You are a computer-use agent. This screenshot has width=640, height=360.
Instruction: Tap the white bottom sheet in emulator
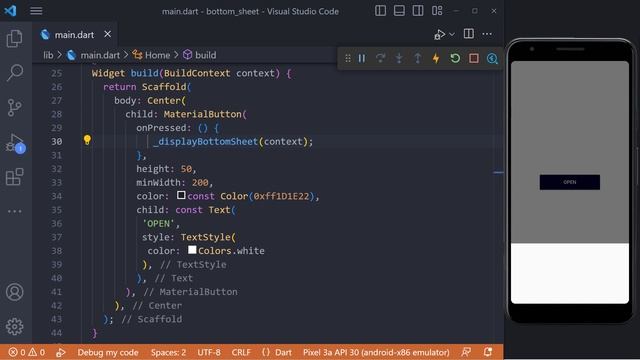pyautogui.click(x=570, y=273)
